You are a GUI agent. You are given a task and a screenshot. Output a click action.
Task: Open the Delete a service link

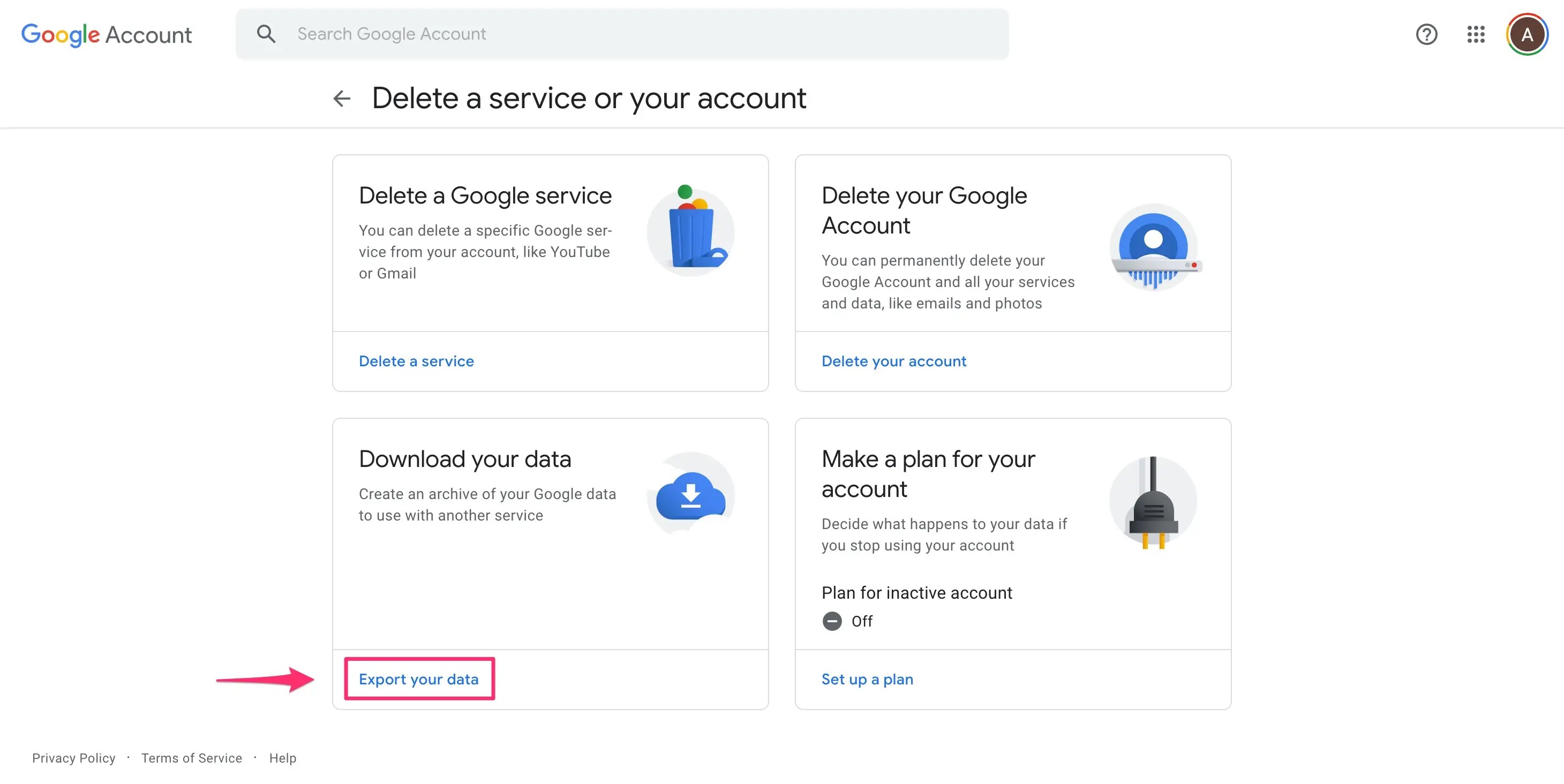(416, 361)
